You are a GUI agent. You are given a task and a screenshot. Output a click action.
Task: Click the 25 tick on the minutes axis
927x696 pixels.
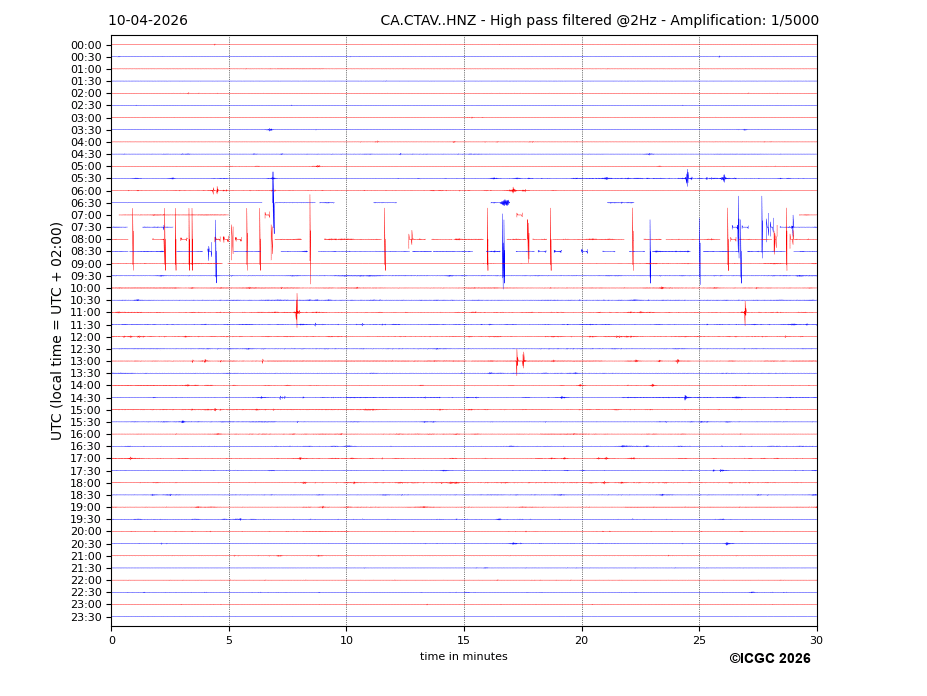(x=699, y=640)
